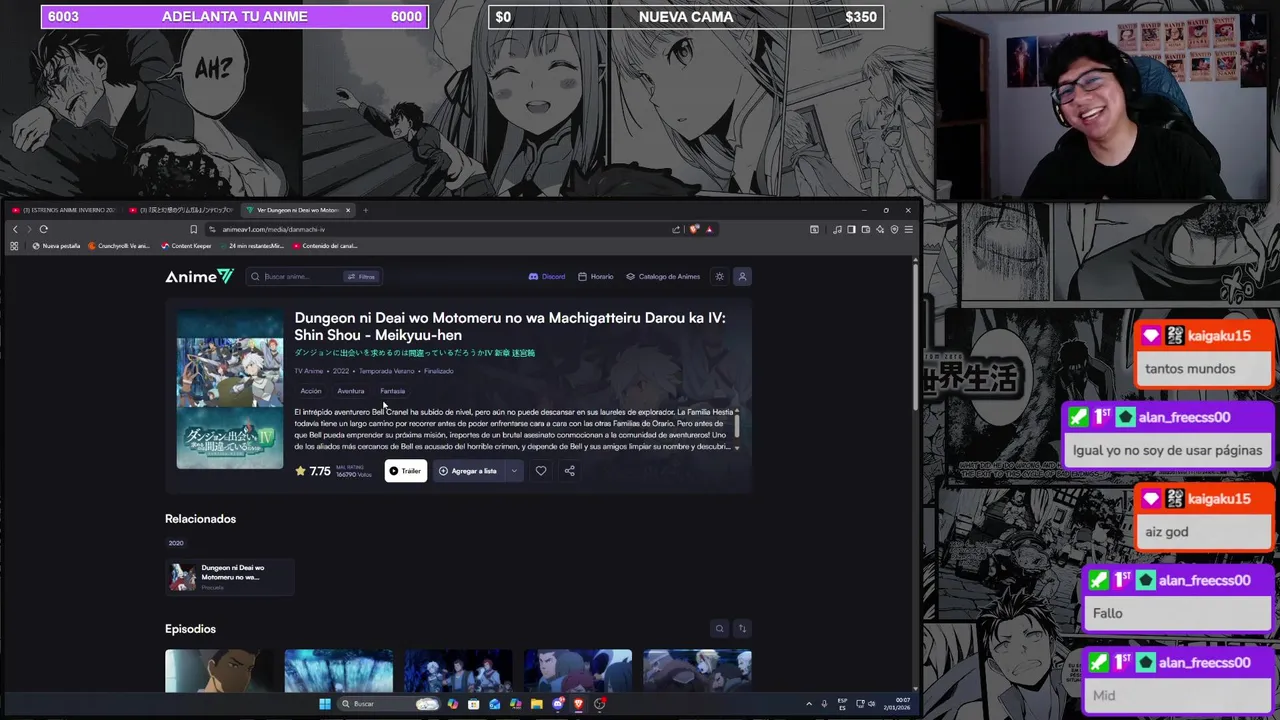Open the third episode thumbnail

[x=458, y=670]
